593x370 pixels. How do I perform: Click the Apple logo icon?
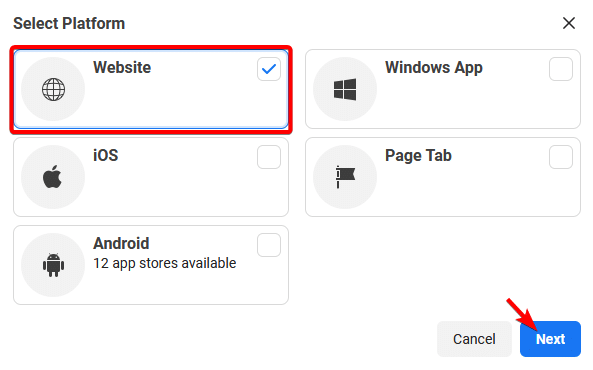coord(53,176)
